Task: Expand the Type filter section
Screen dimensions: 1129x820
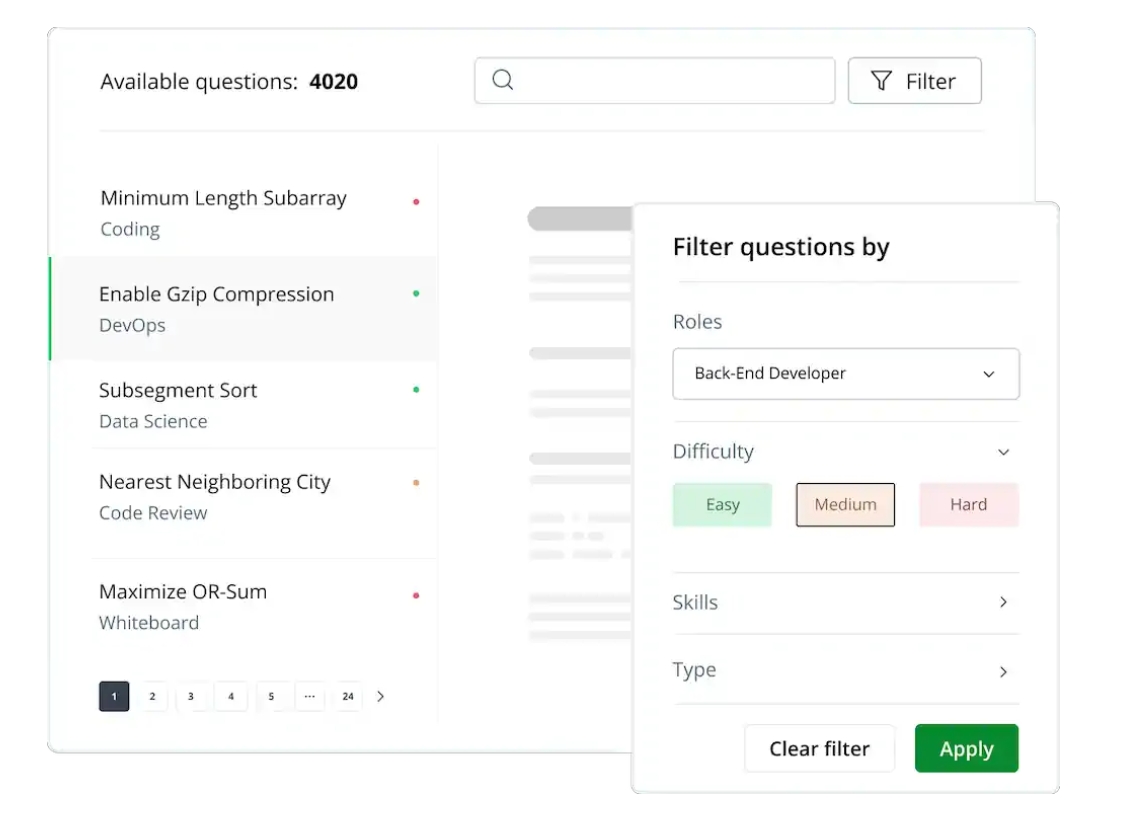Action: (1003, 671)
